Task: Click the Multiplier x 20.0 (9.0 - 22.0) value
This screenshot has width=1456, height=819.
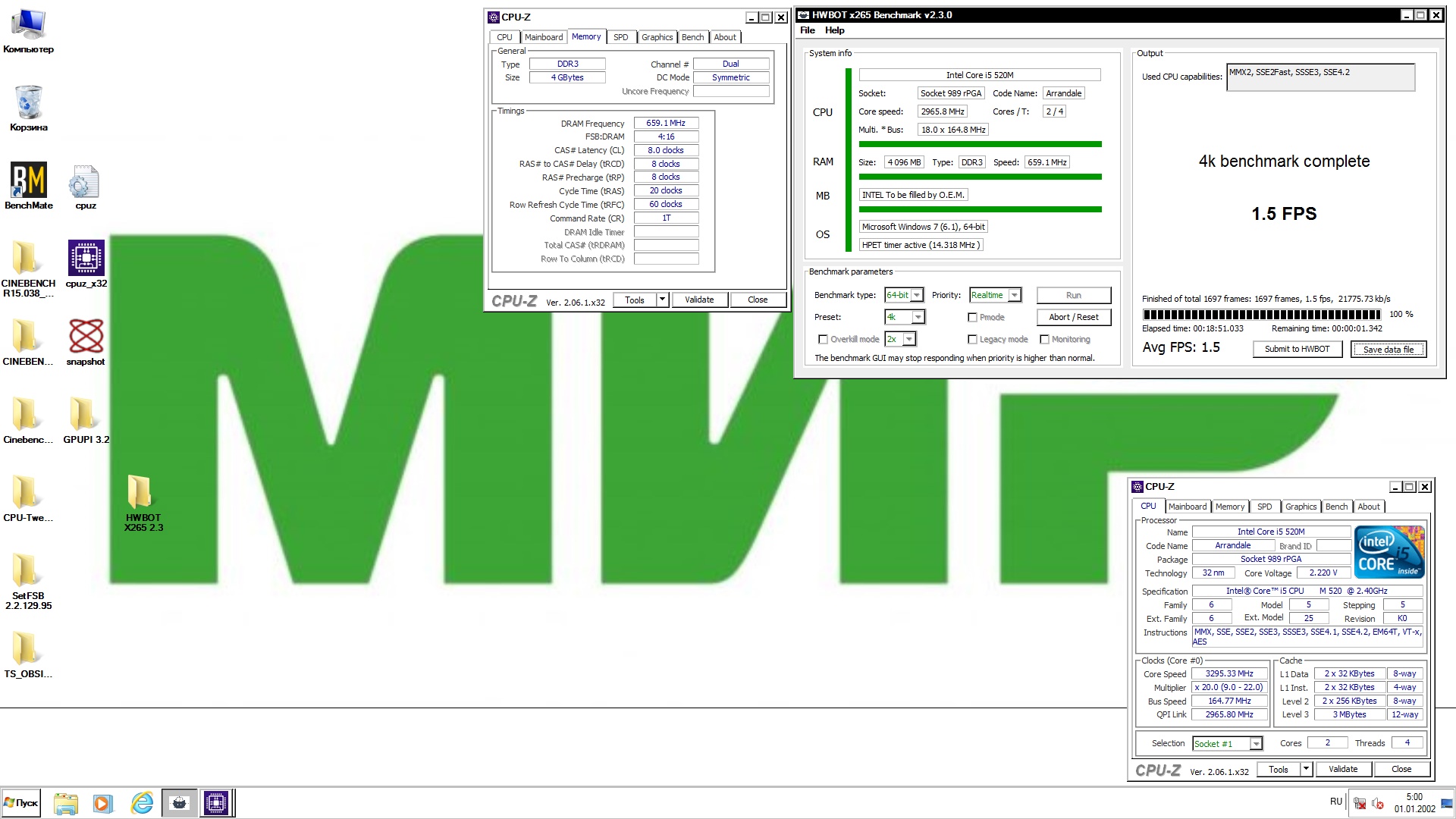Action: [1229, 687]
